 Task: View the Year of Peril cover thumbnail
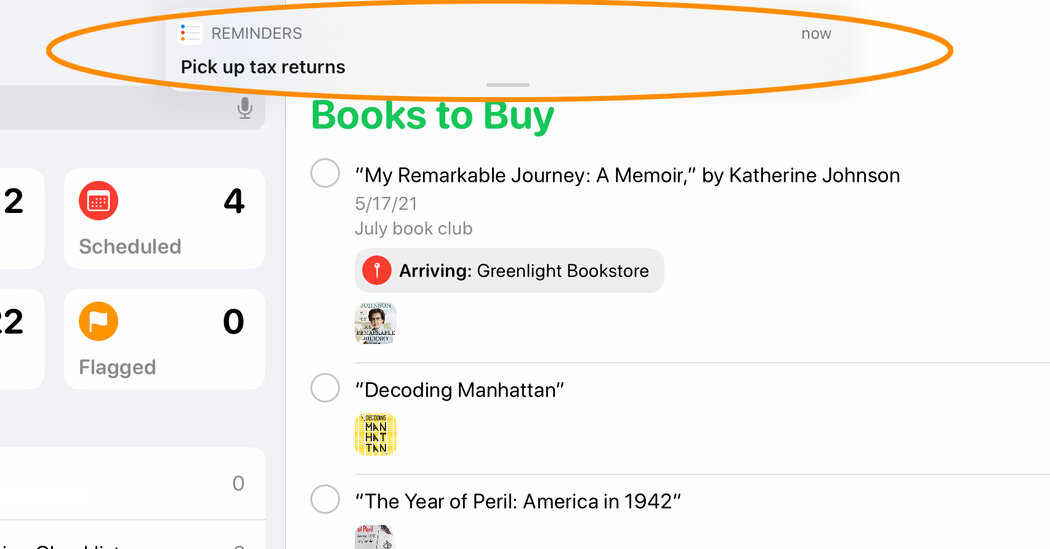375,537
